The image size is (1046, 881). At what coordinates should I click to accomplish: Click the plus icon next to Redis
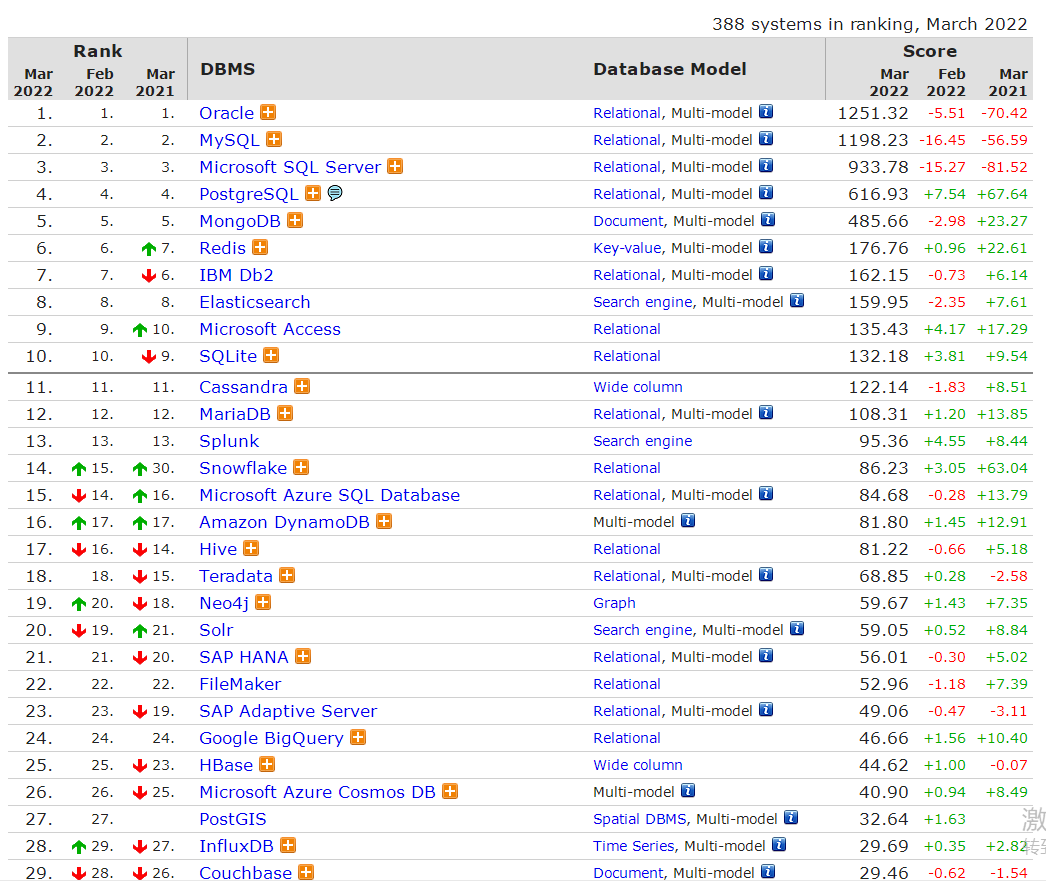(x=260, y=247)
